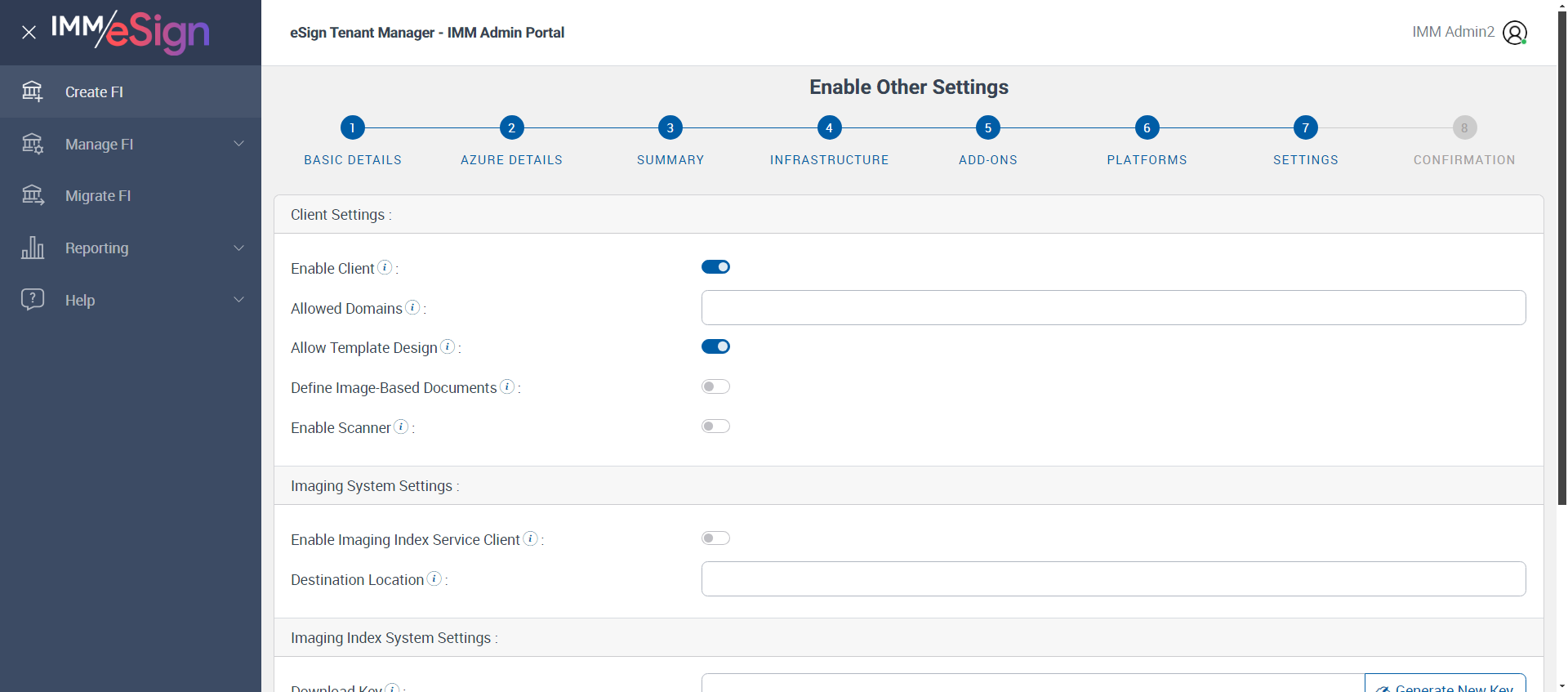Click info icon next to Enable Client
This screenshot has height=692, width=1568.
(x=385, y=267)
